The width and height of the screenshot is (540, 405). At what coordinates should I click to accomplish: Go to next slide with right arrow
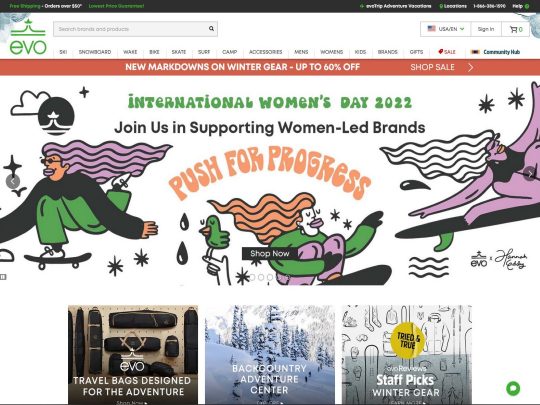(529, 173)
